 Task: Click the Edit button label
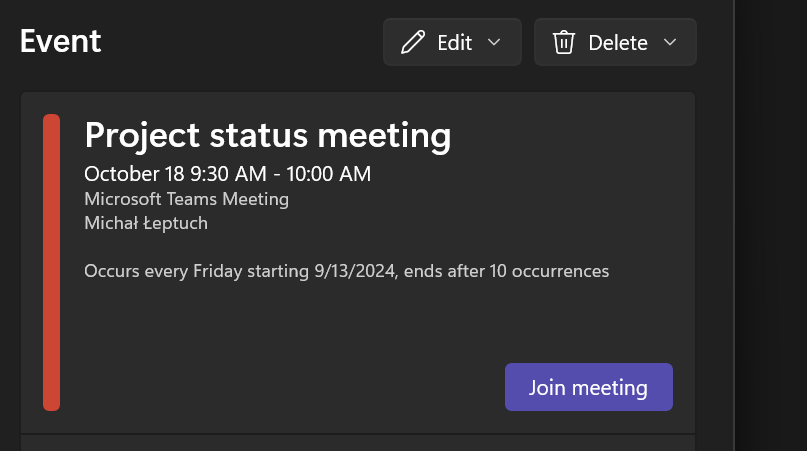point(454,43)
